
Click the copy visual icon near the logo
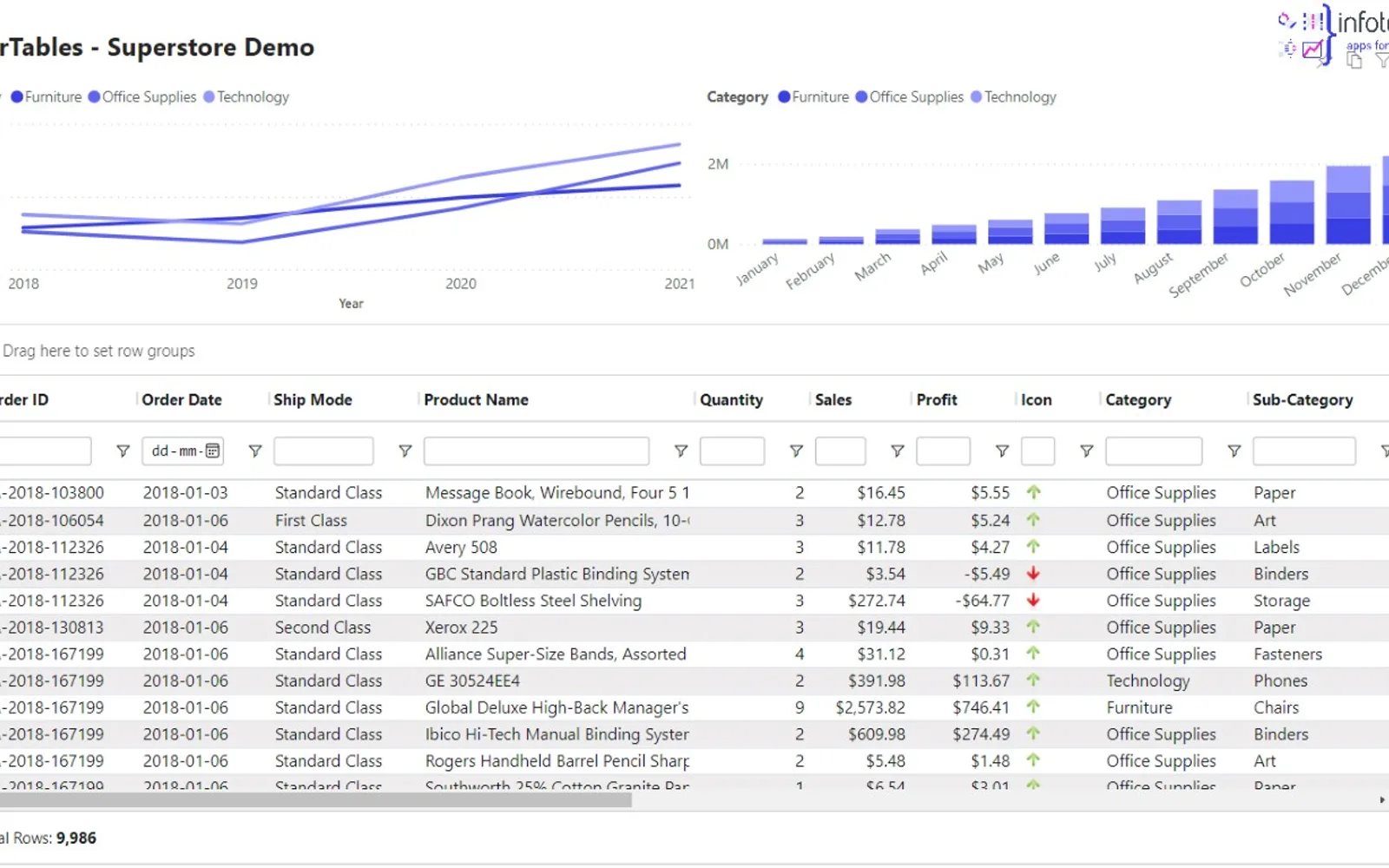tap(1354, 60)
